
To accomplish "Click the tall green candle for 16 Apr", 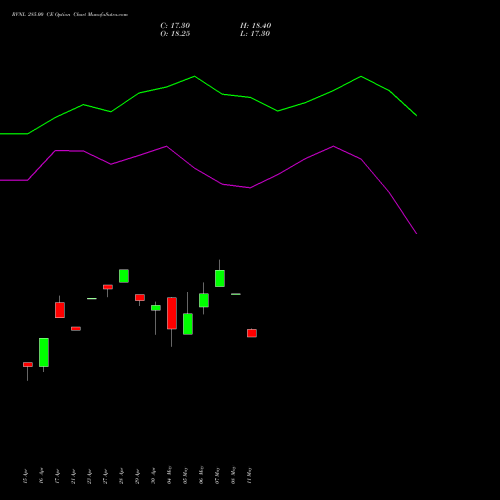I will (x=44, y=352).
